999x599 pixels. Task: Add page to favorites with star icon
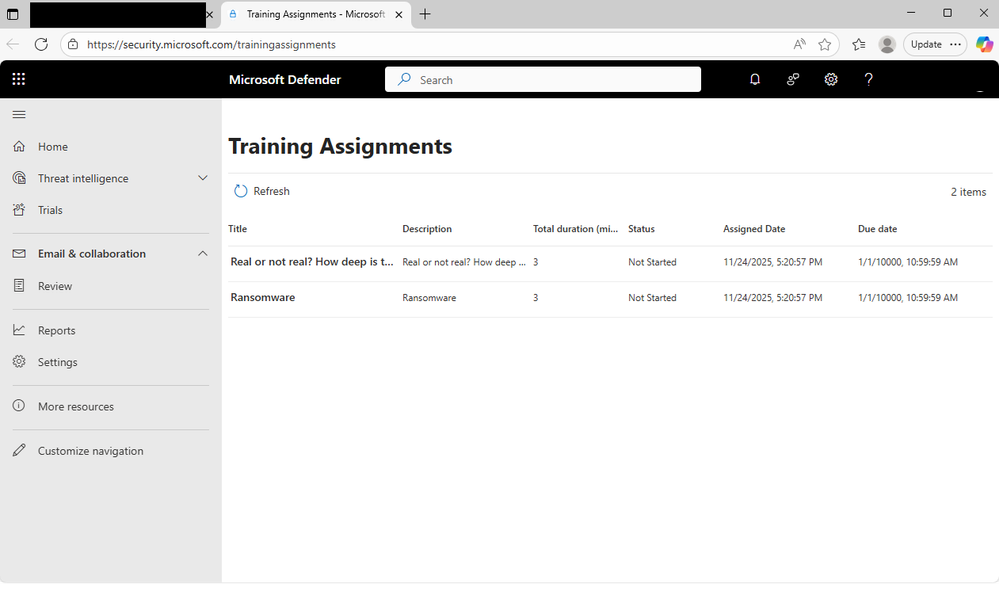point(824,44)
